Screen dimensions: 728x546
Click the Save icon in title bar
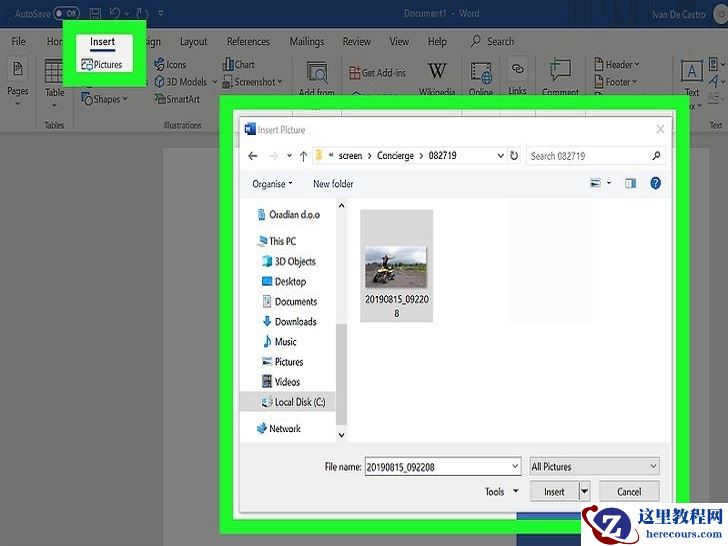point(95,13)
